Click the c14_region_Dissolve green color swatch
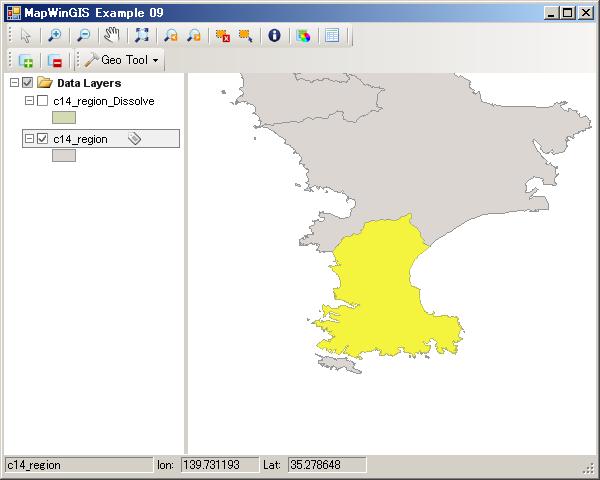This screenshot has height=480, width=600. (x=64, y=118)
